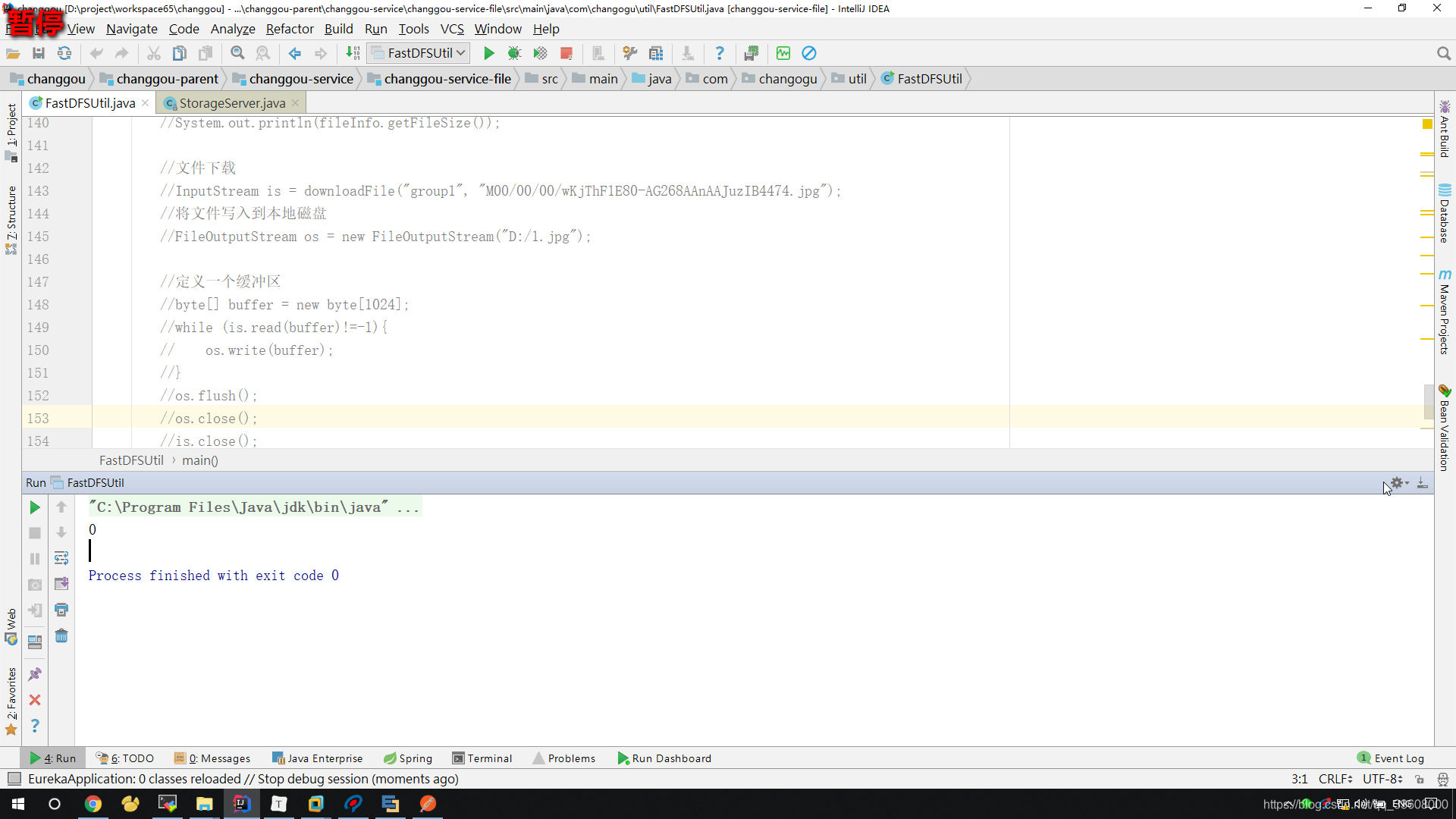Open the Structure side panel
The width and height of the screenshot is (1456, 819).
(11, 220)
